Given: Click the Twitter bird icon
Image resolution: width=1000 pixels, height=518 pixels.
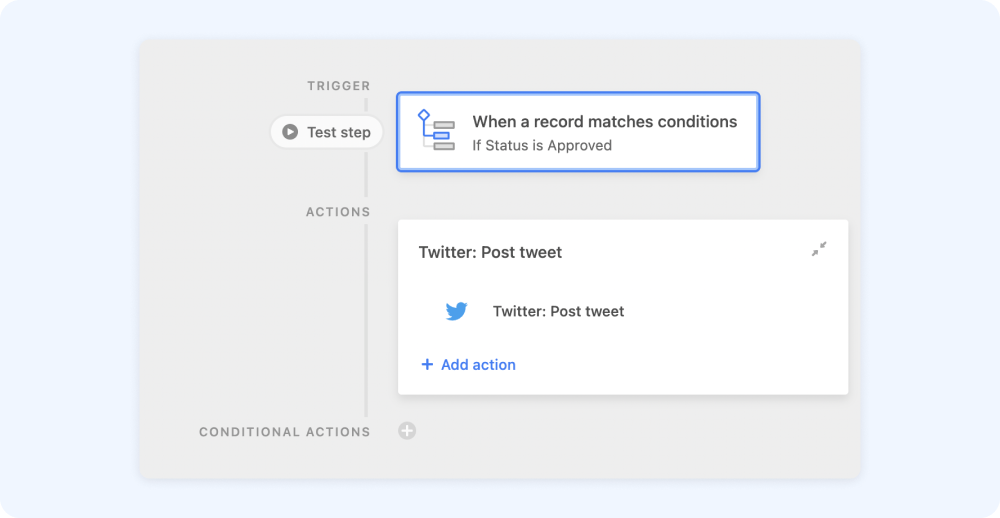Looking at the screenshot, I should tap(456, 311).
